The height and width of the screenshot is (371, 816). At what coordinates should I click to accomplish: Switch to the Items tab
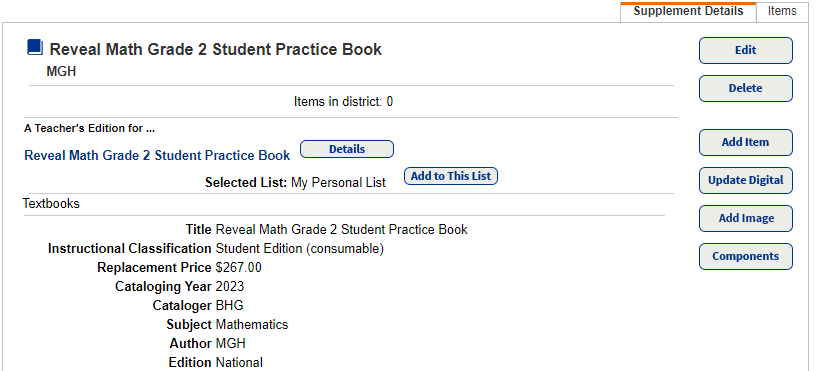pos(782,11)
